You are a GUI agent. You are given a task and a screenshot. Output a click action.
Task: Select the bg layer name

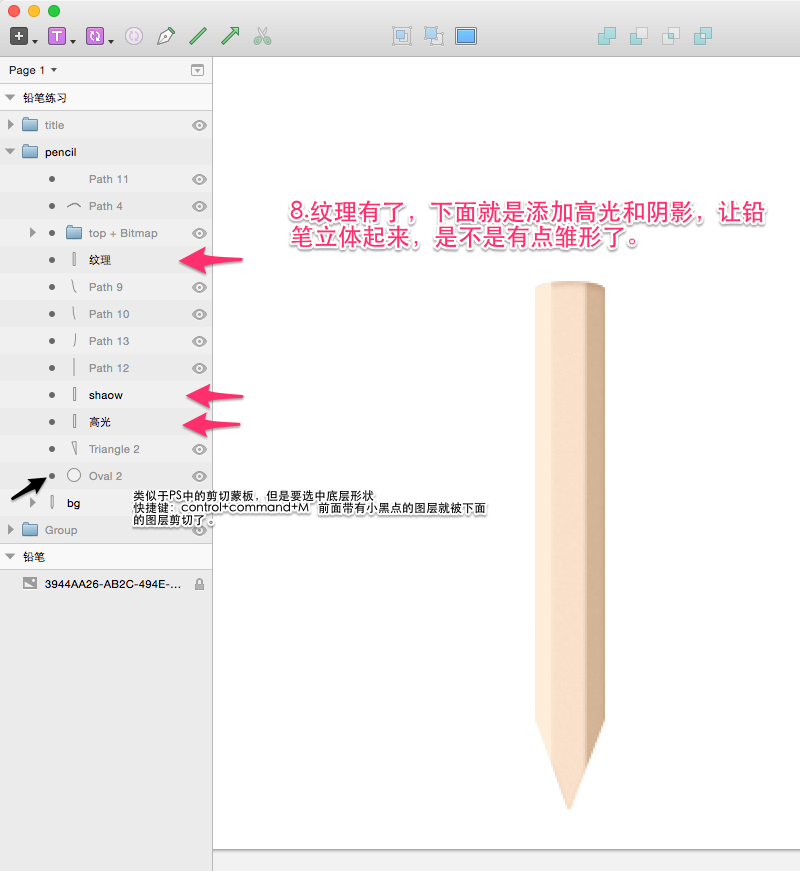[x=73, y=503]
